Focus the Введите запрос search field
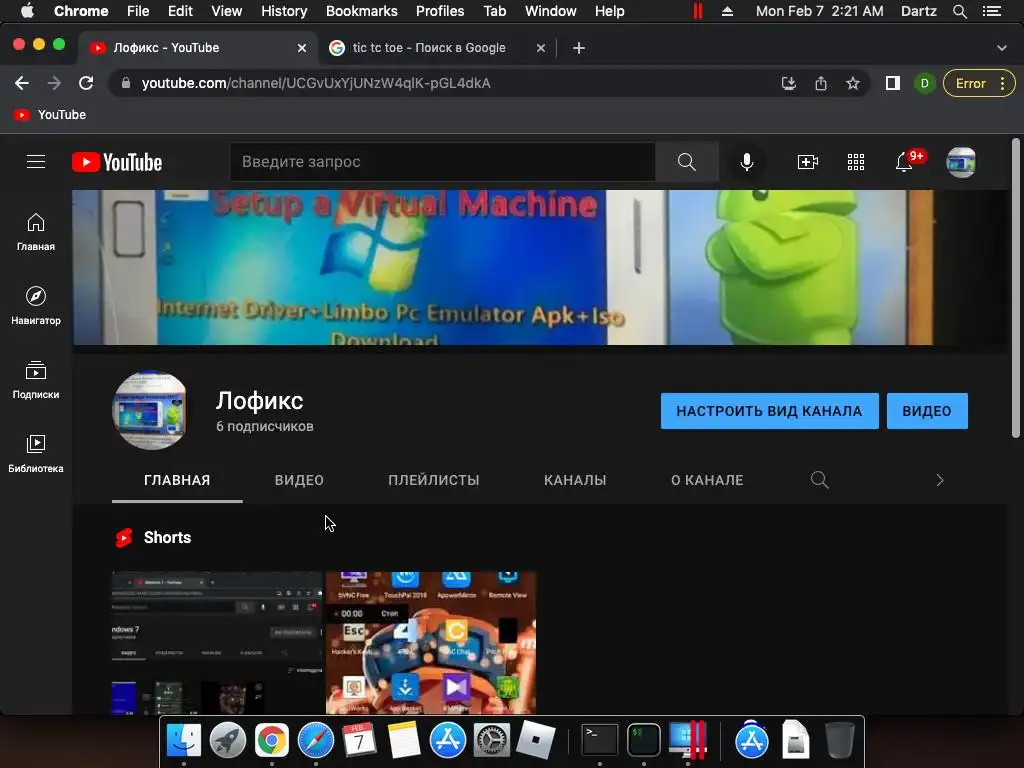The height and width of the screenshot is (768, 1024). click(x=442, y=162)
